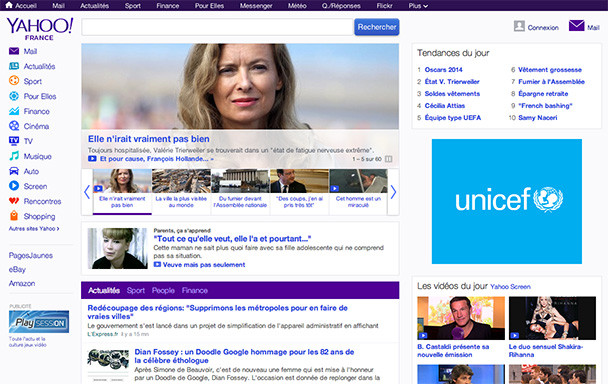Viewport: 608px width, 384px height.
Task: Open Q./Réponses in top navigation bar
Action: pyautogui.click(x=341, y=6)
